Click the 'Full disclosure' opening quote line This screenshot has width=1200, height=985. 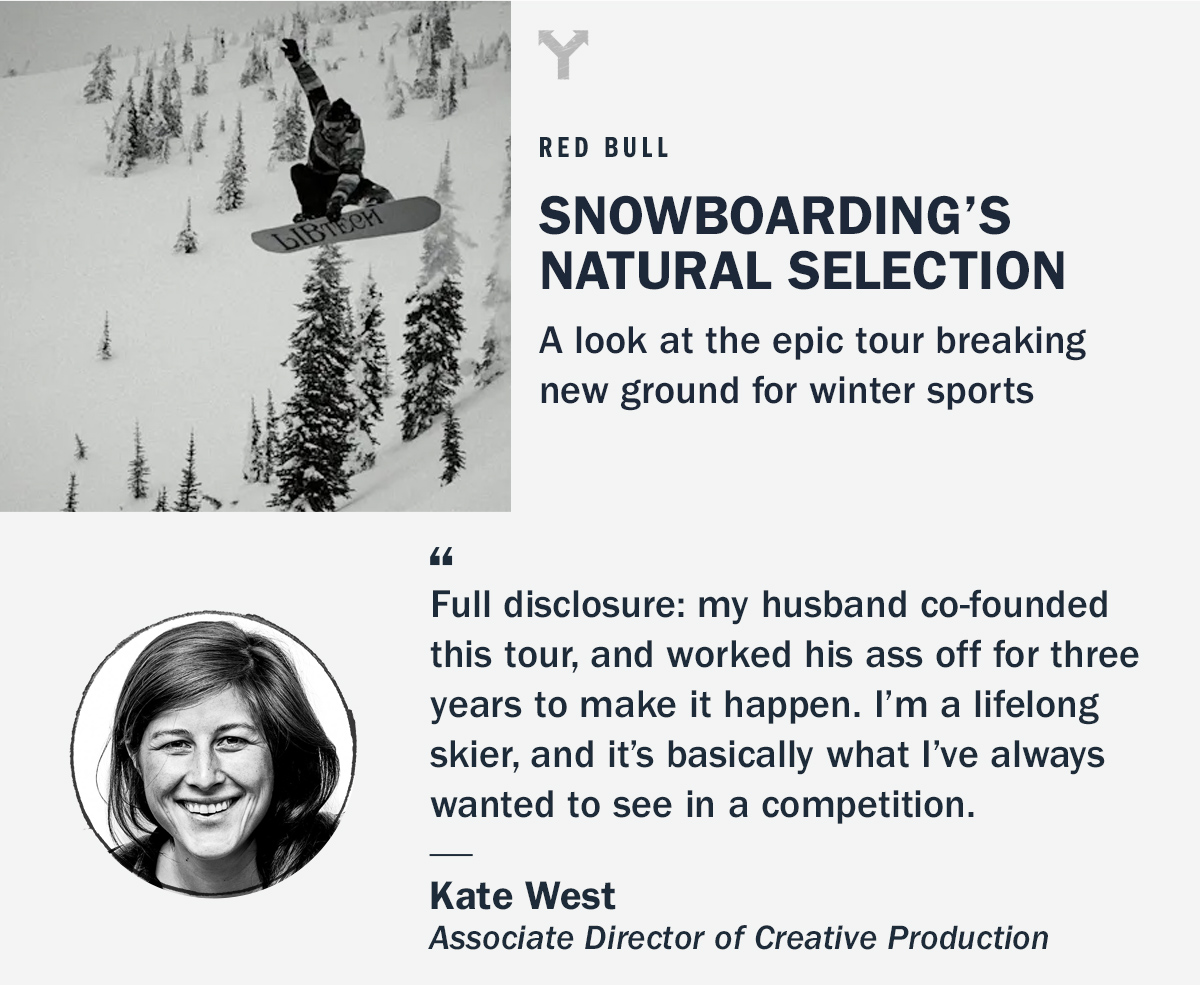click(770, 606)
